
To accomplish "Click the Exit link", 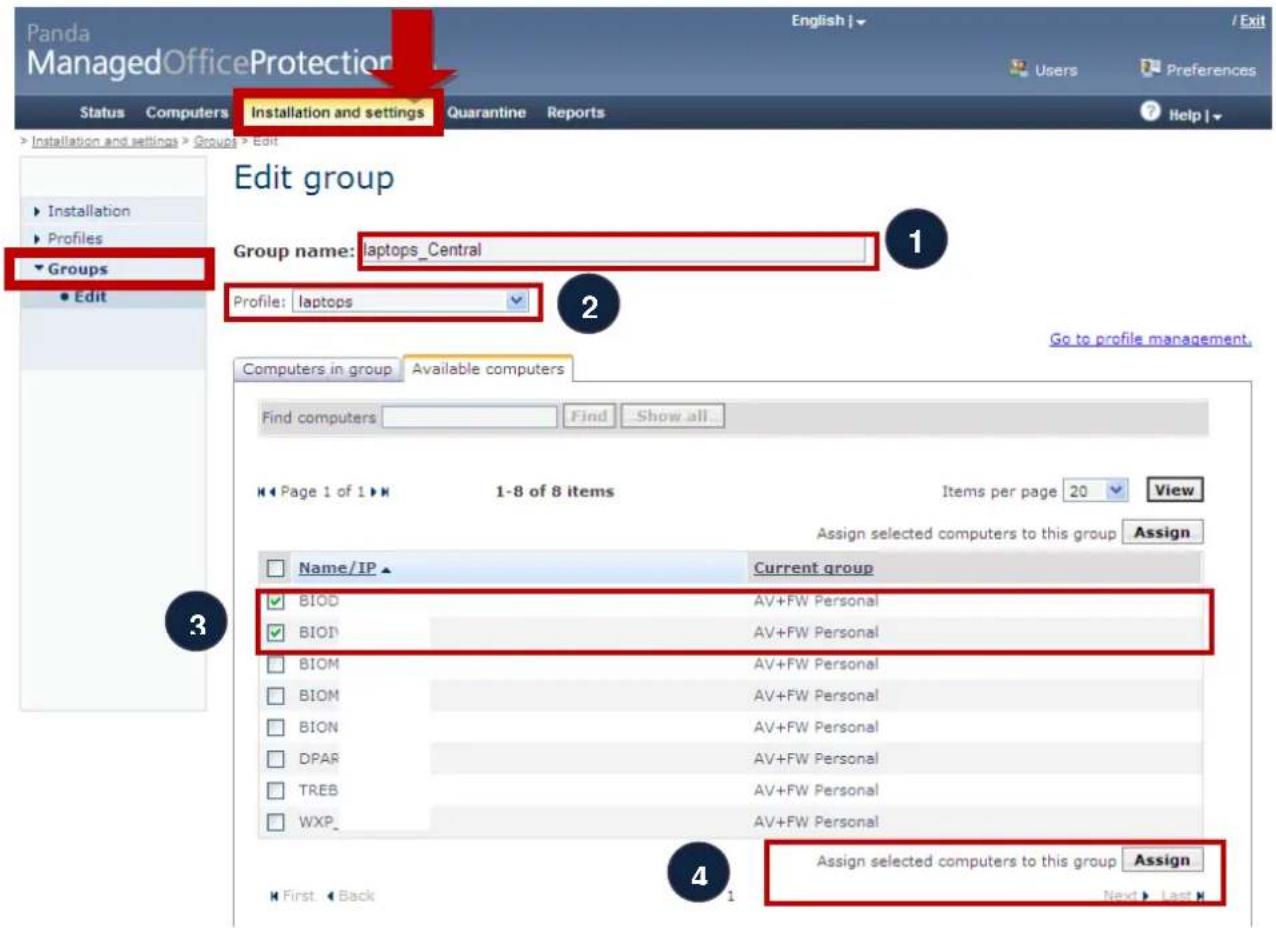I will click(1252, 21).
